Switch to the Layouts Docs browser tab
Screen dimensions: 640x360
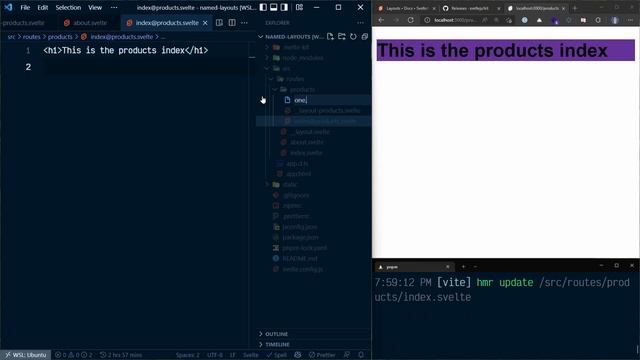tap(407, 8)
